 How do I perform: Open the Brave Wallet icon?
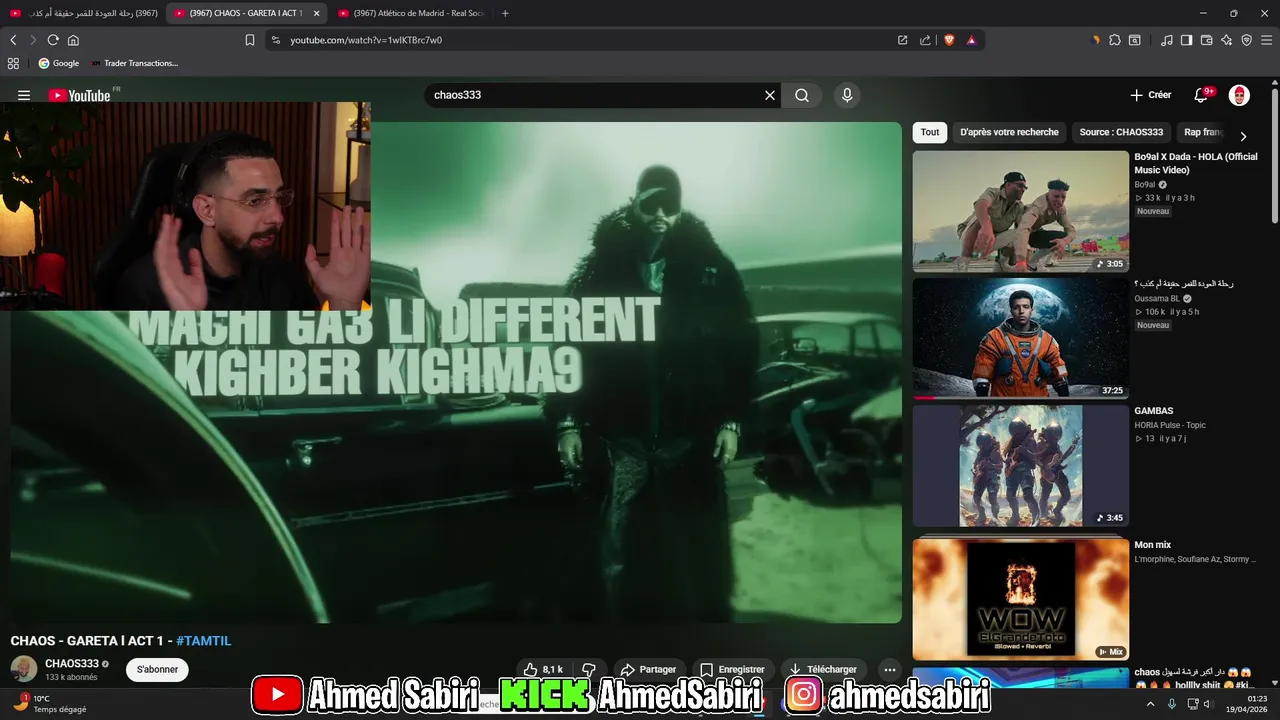(x=1206, y=40)
